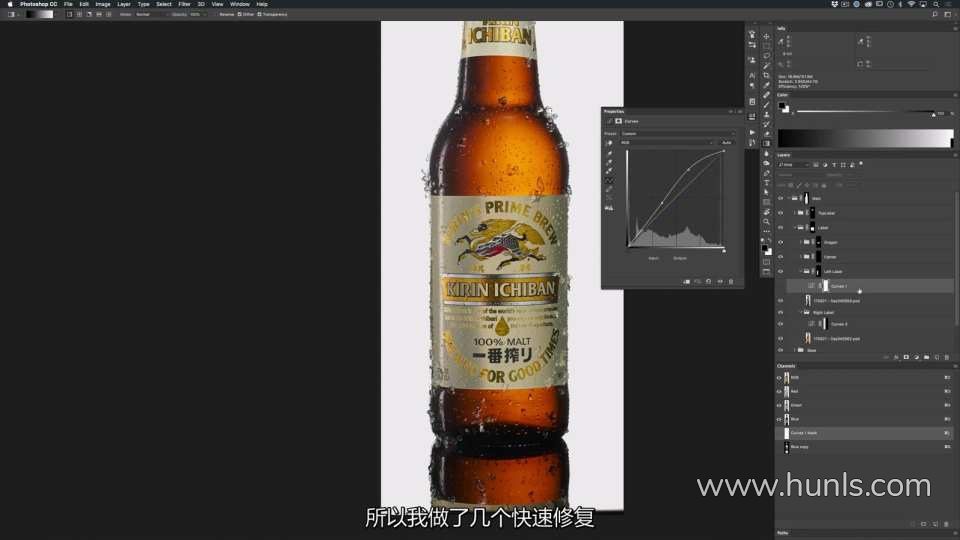Select the Blue copy channel
This screenshot has width=960, height=540.
coord(863,447)
